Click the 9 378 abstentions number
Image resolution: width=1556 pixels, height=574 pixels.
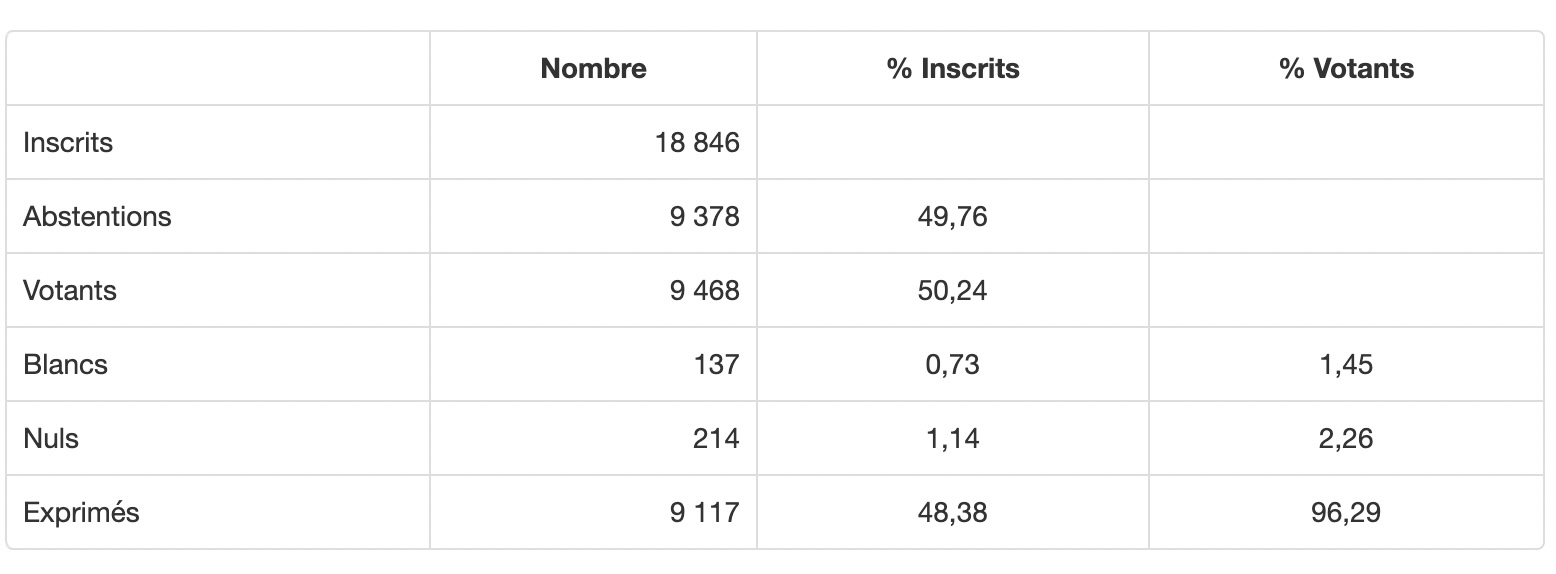point(705,217)
